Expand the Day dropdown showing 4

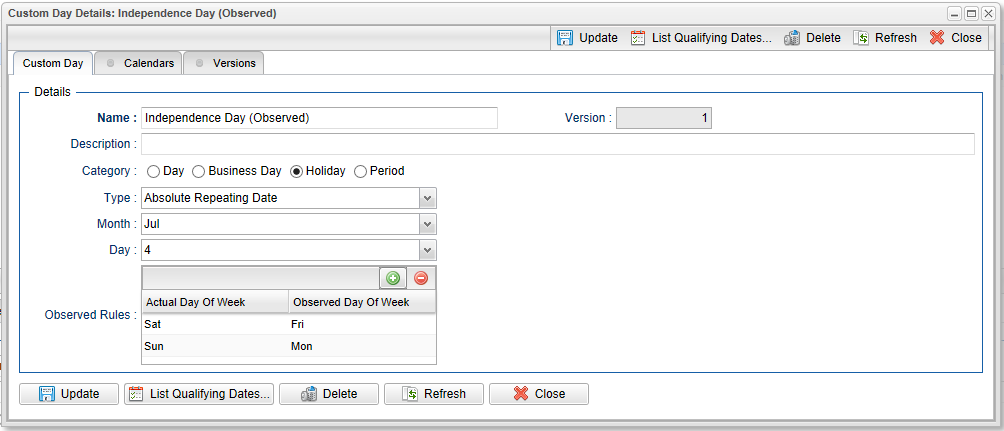tap(427, 250)
